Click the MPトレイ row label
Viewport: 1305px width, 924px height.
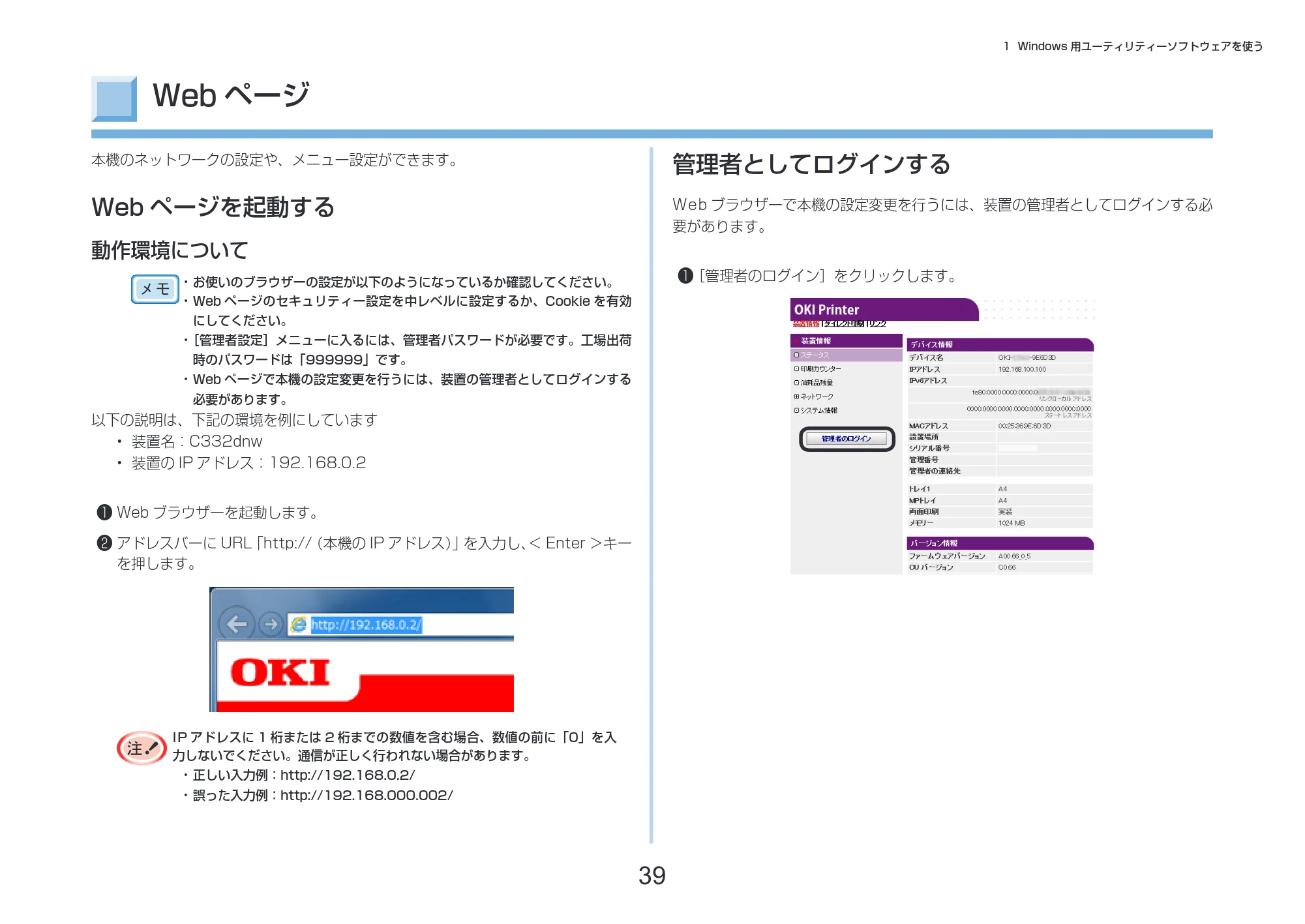tap(922, 501)
